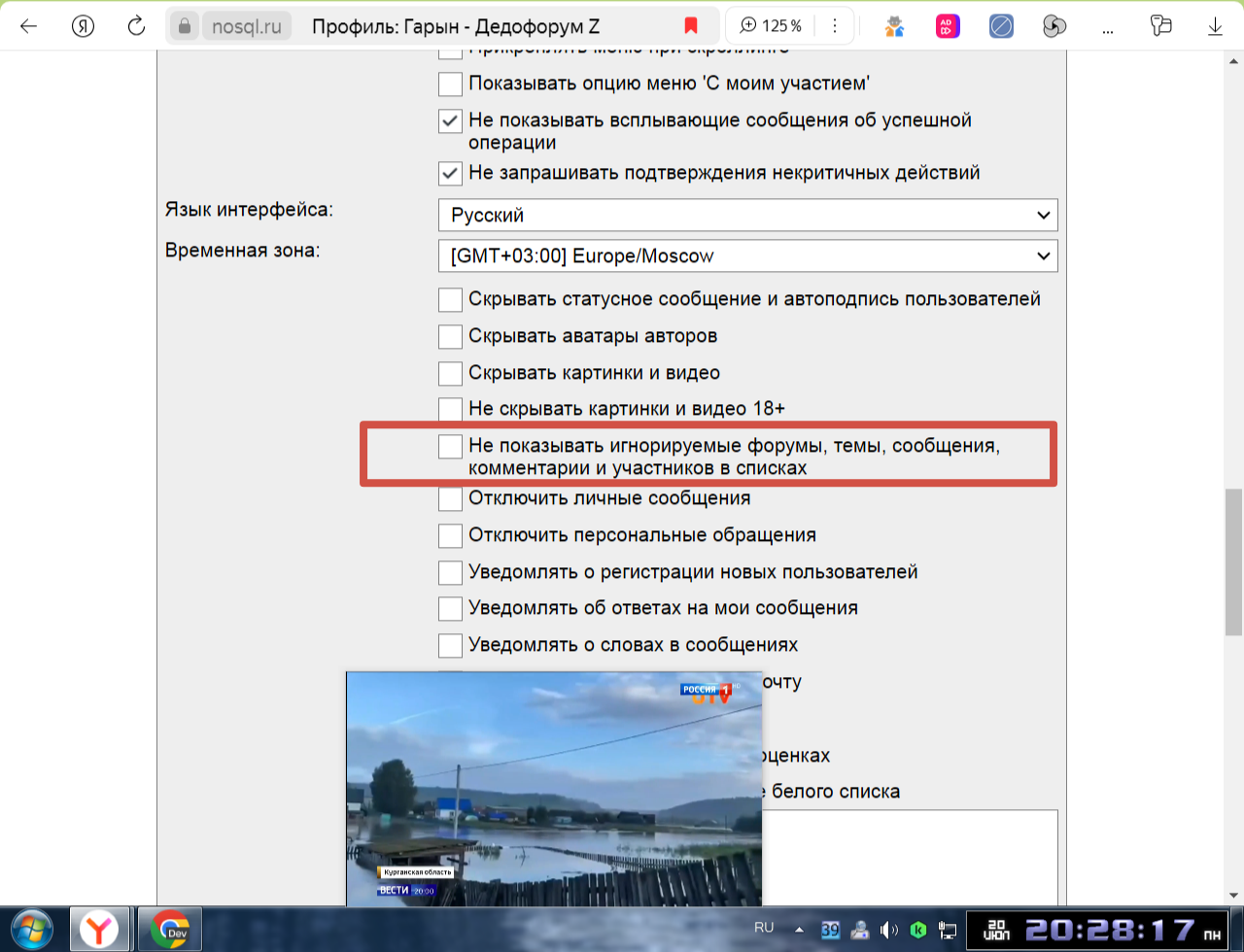The height and width of the screenshot is (952, 1244).
Task: Uncheck 'Не показывать всплывающие сообщения об успешной операции'
Action: [450, 120]
